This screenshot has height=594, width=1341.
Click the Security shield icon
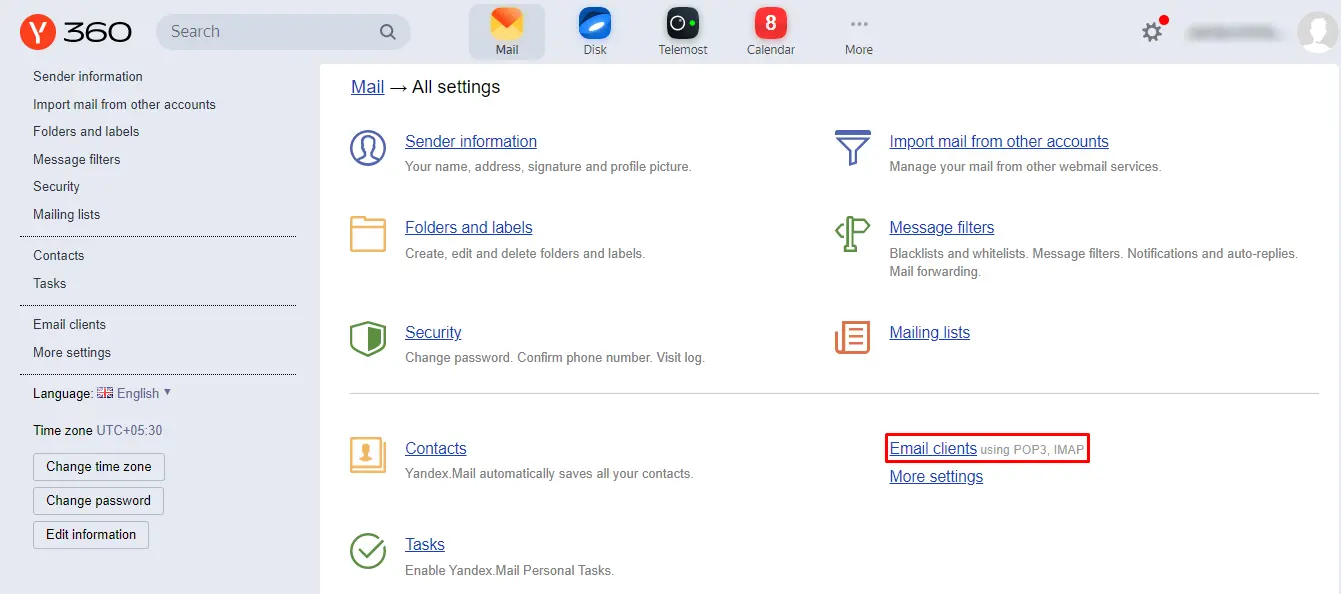tap(368, 339)
